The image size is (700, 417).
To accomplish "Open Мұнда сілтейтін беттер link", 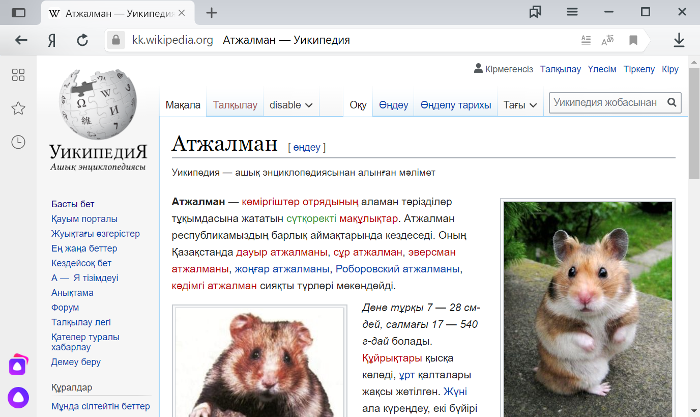I will (x=100, y=406).
